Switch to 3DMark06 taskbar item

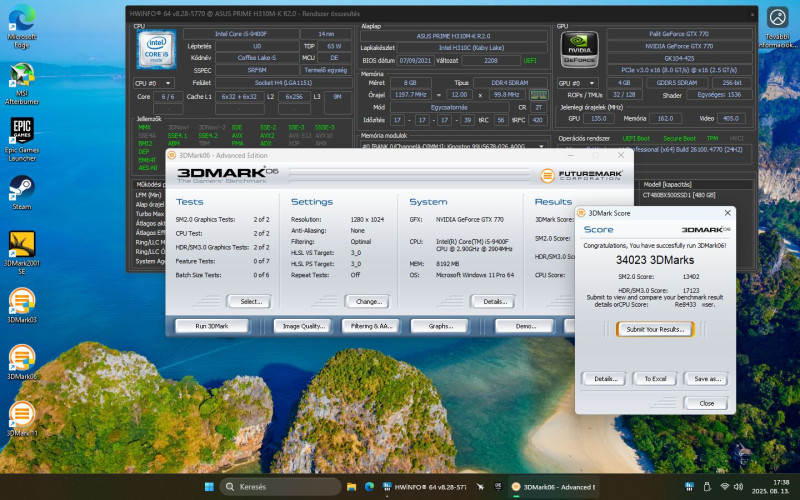[x=554, y=487]
